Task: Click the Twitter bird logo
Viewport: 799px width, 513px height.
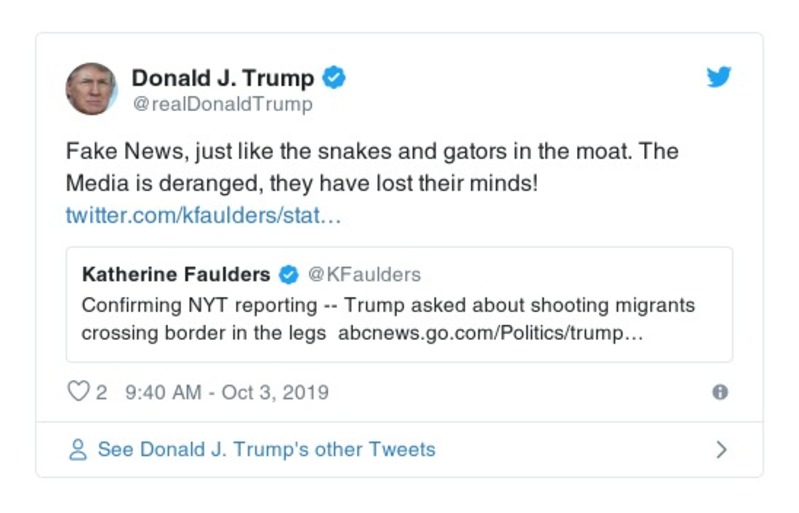Action: coord(719,77)
